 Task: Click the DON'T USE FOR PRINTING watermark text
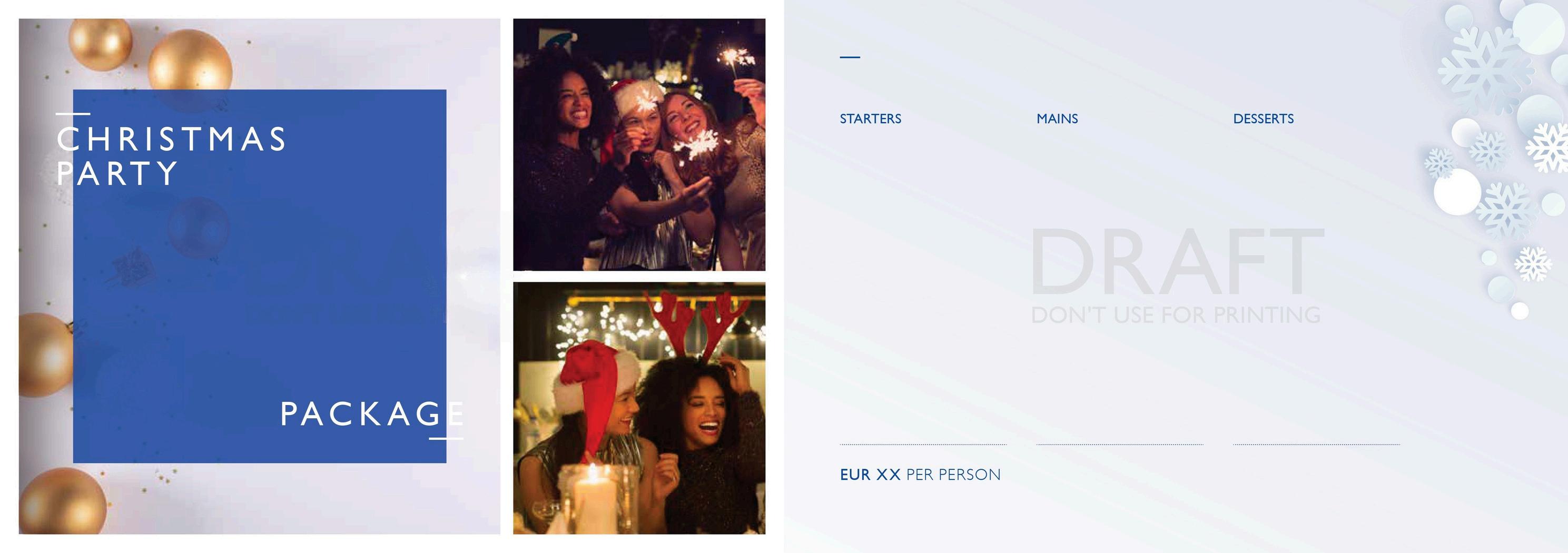point(1176,315)
